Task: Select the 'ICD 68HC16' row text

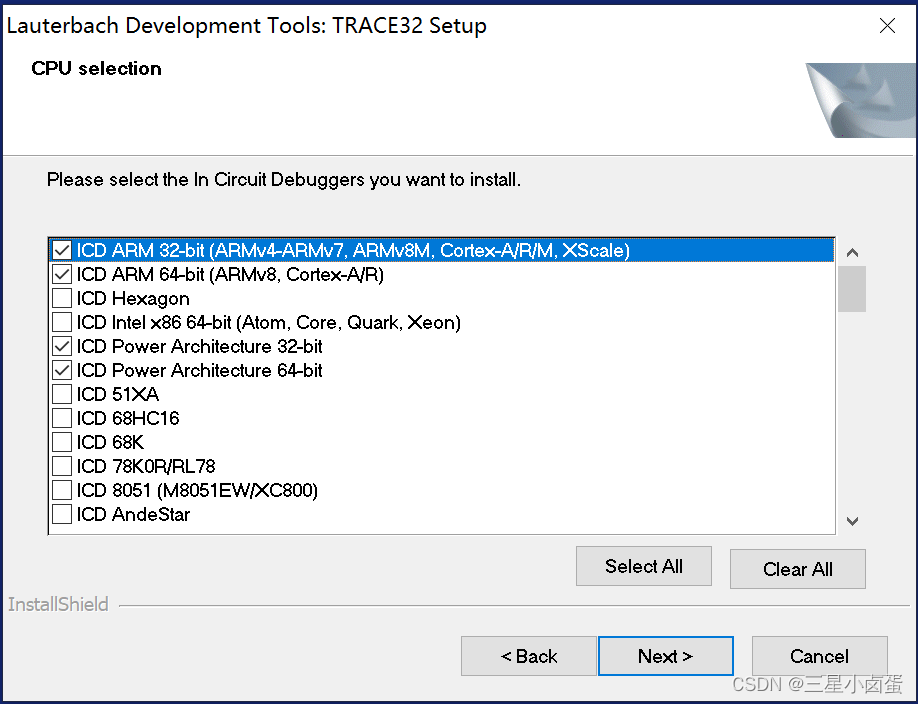Action: (128, 418)
